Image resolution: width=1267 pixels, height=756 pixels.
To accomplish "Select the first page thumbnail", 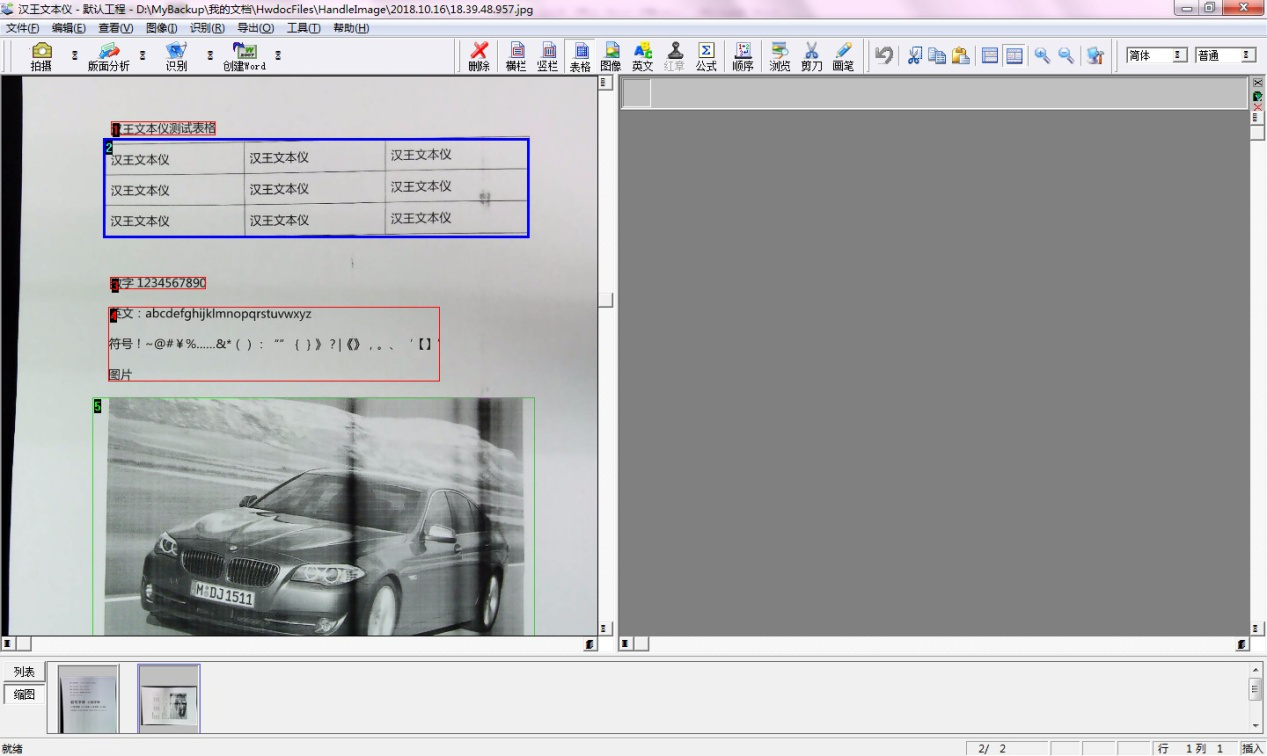I will 88,698.
